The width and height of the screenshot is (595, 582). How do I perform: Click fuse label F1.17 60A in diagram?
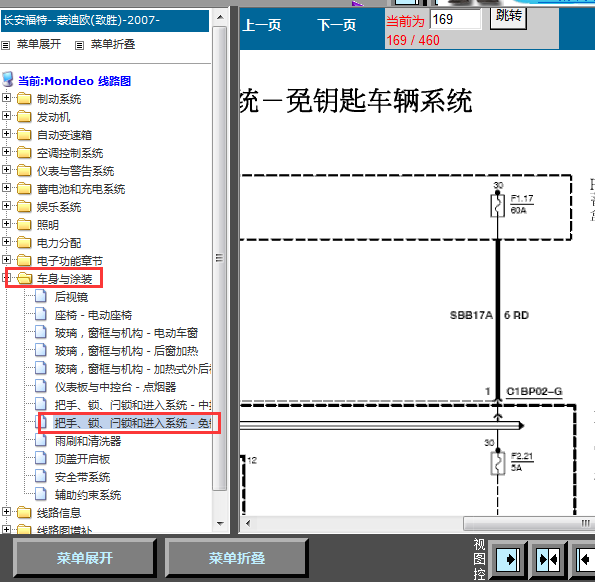(x=522, y=204)
